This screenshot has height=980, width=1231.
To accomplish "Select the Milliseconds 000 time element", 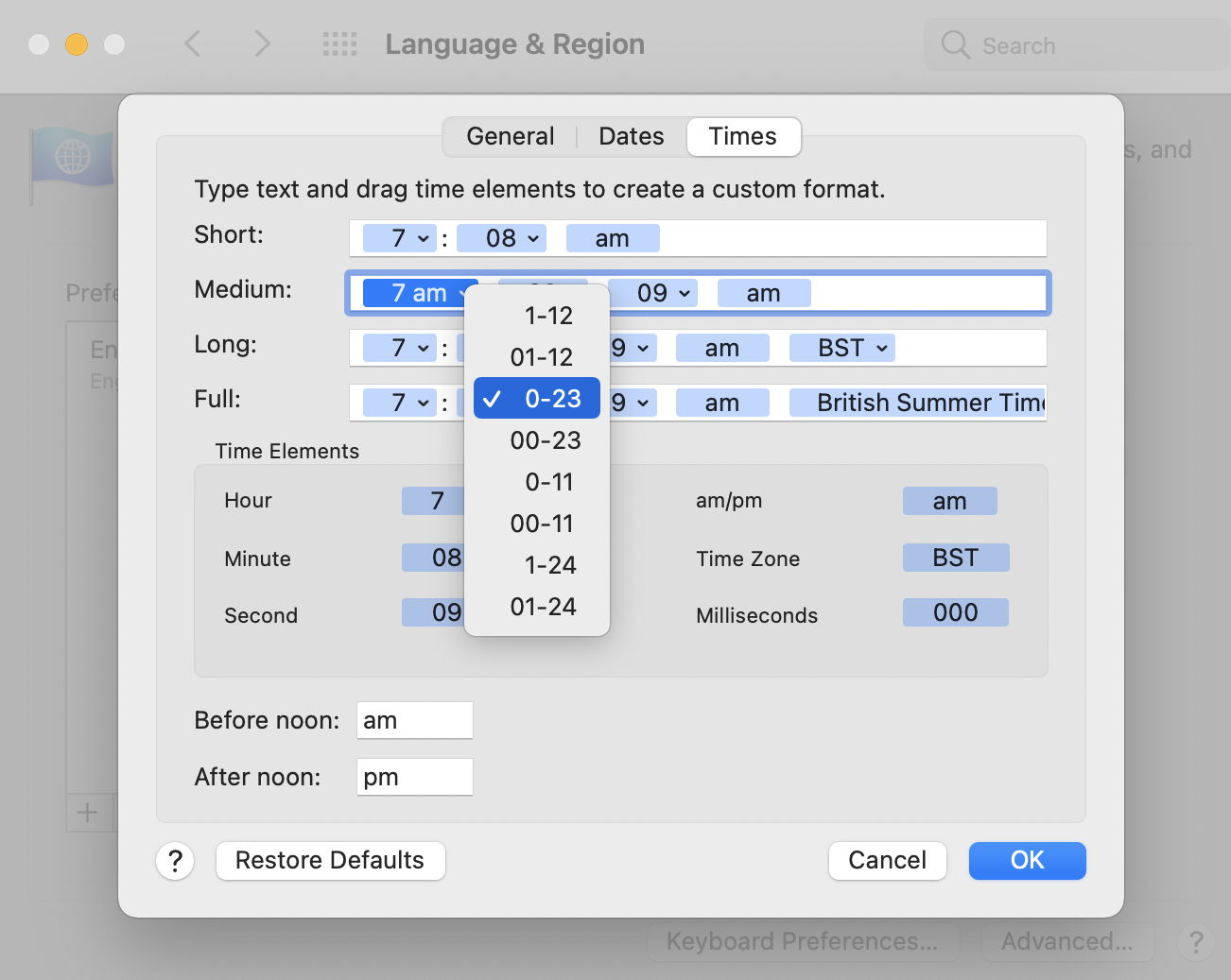I will coord(955,612).
